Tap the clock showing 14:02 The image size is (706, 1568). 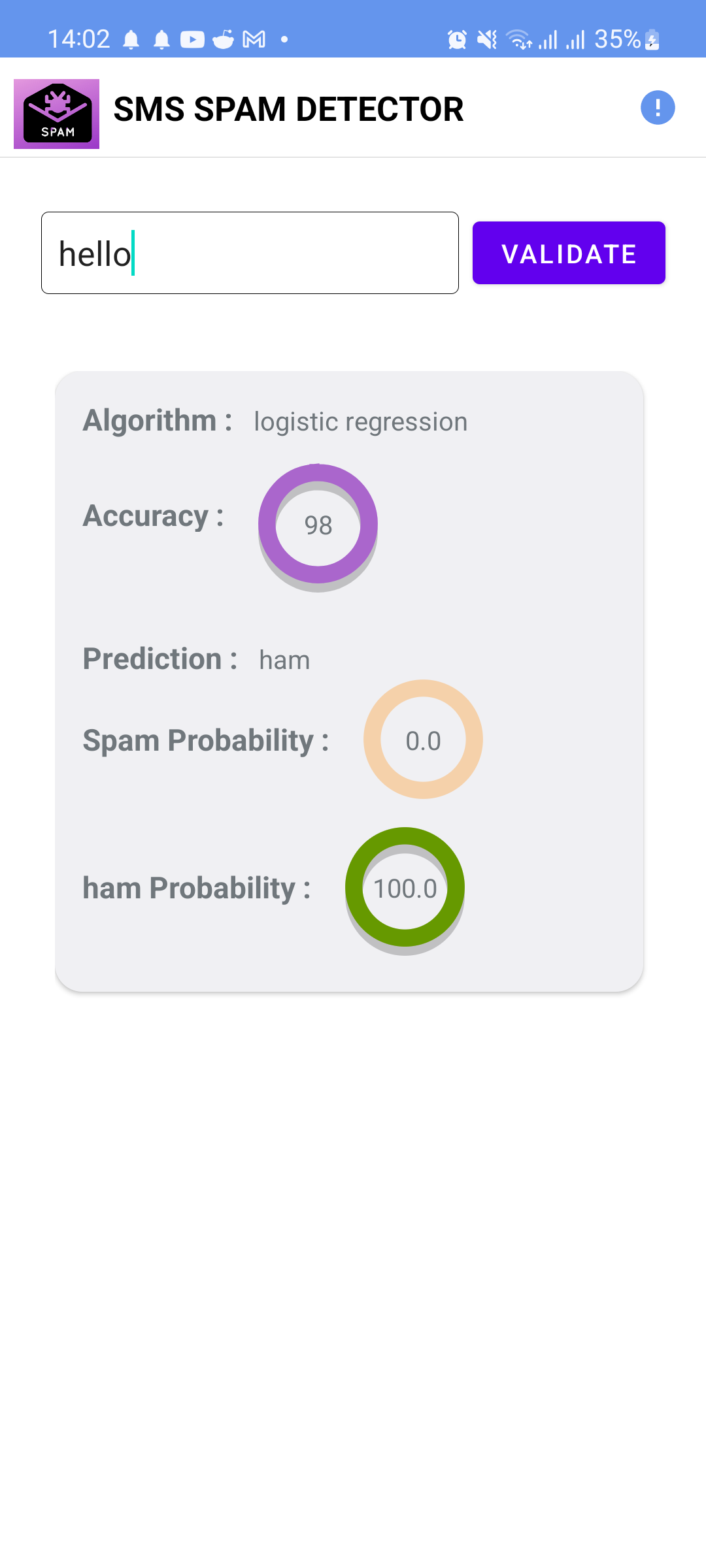80,39
